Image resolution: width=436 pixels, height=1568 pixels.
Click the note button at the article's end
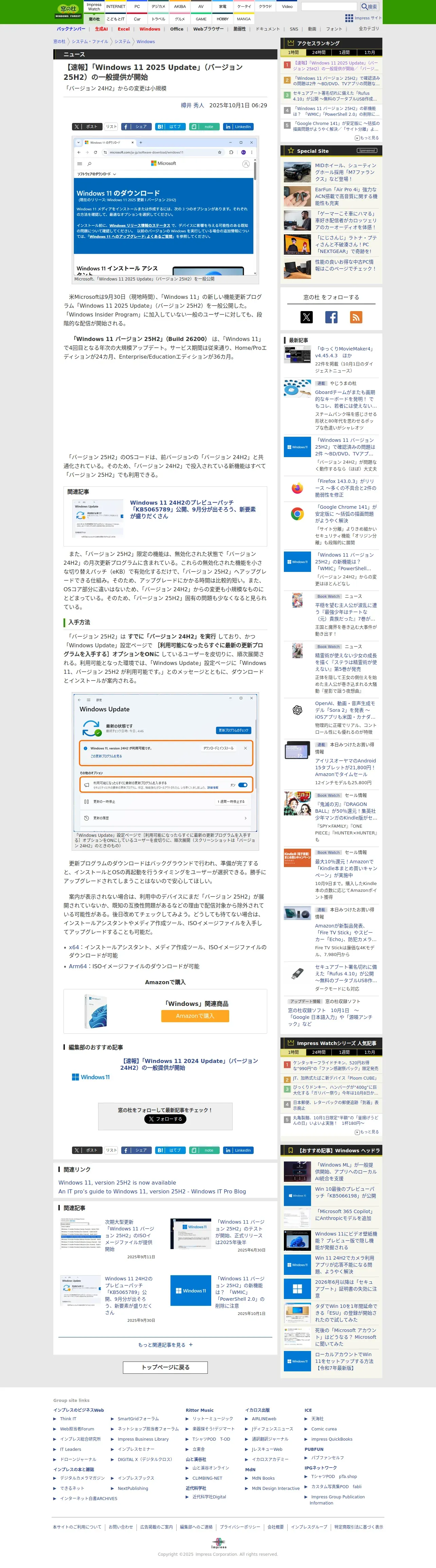pos(204,1150)
